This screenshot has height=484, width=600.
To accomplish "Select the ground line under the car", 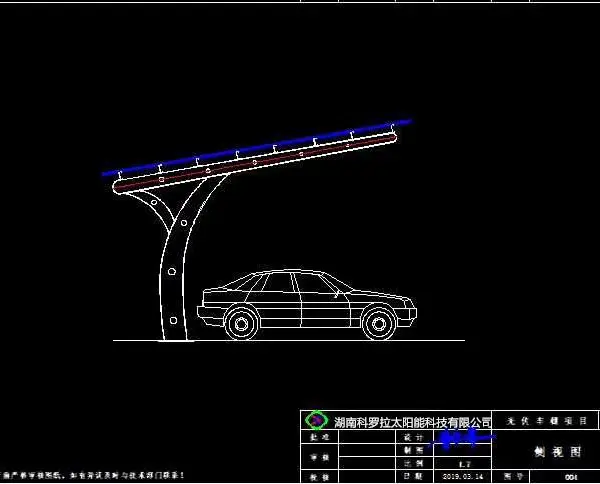I will [x=289, y=340].
